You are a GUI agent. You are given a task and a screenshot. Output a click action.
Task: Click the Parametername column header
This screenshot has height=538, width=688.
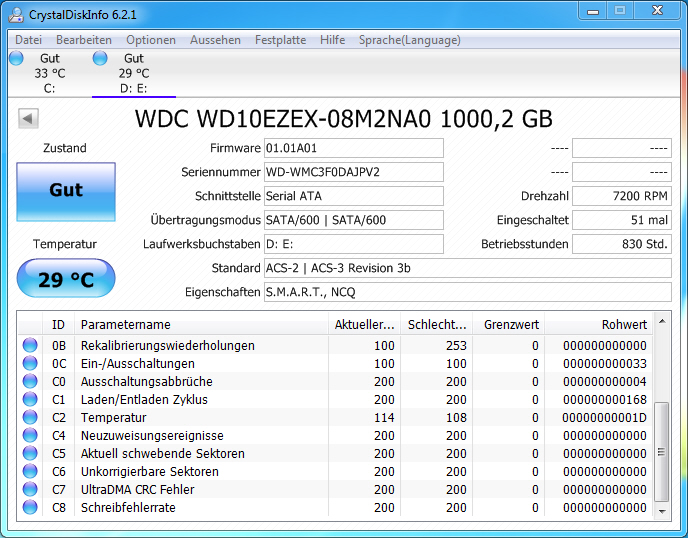[x=201, y=325]
